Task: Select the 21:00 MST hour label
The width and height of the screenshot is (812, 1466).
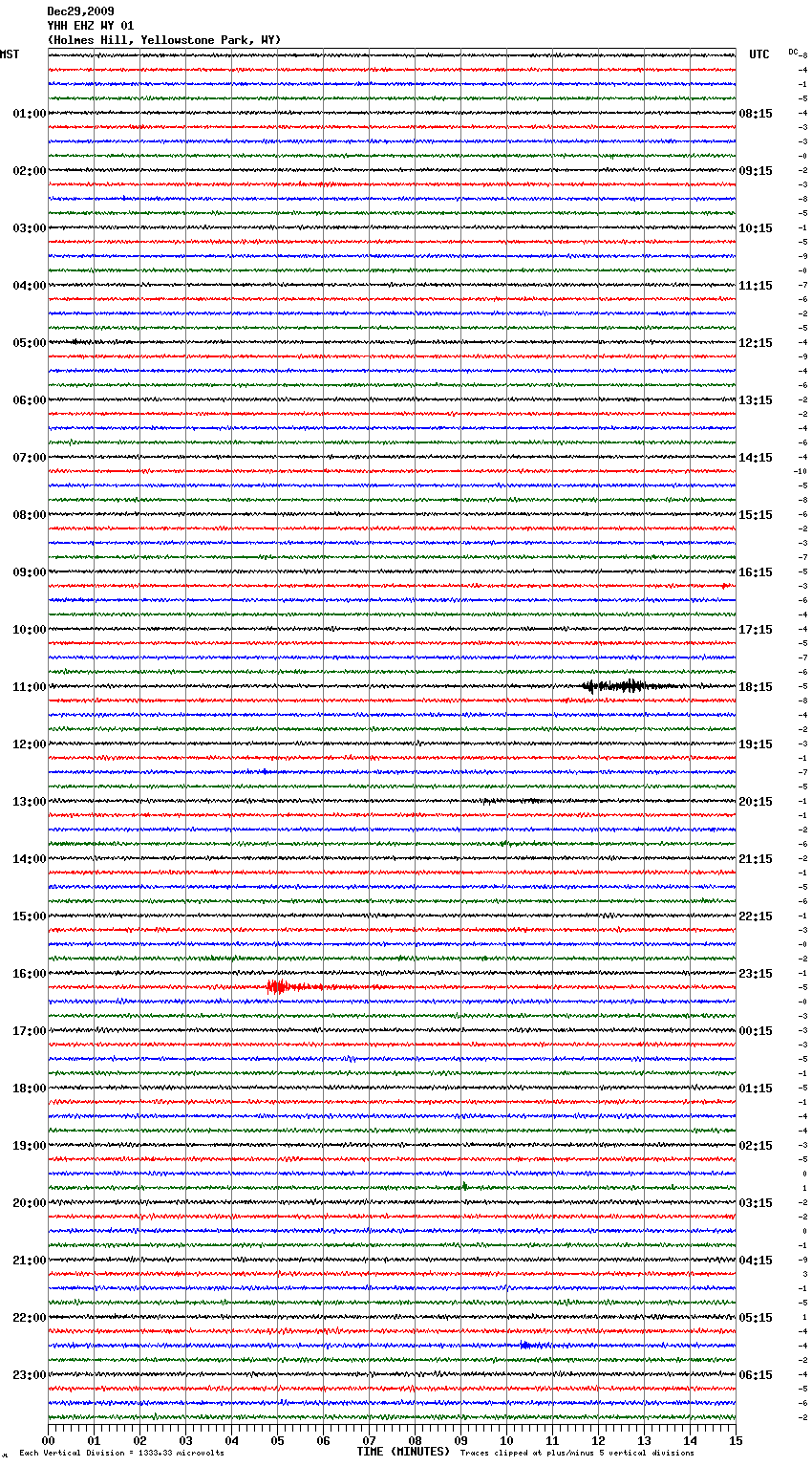Action: (29, 1261)
